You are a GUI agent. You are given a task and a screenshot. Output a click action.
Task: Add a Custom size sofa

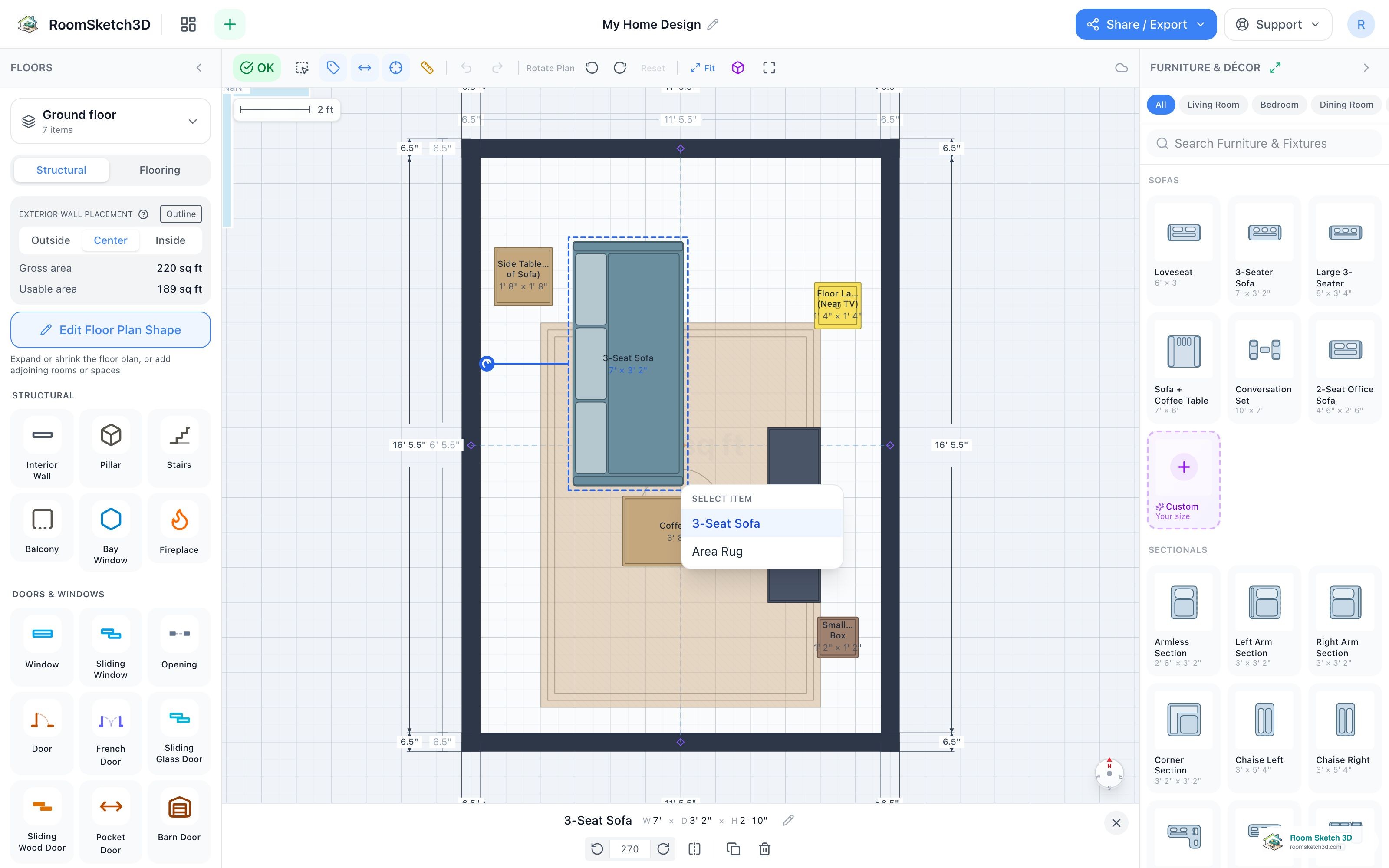(1184, 480)
